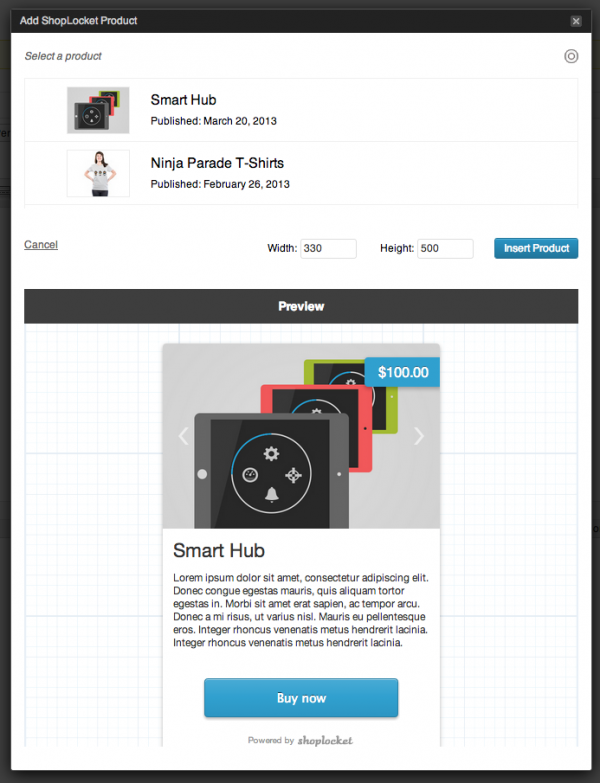Click the circular refresh icon beside Select a product
The image size is (600, 783).
[571, 56]
